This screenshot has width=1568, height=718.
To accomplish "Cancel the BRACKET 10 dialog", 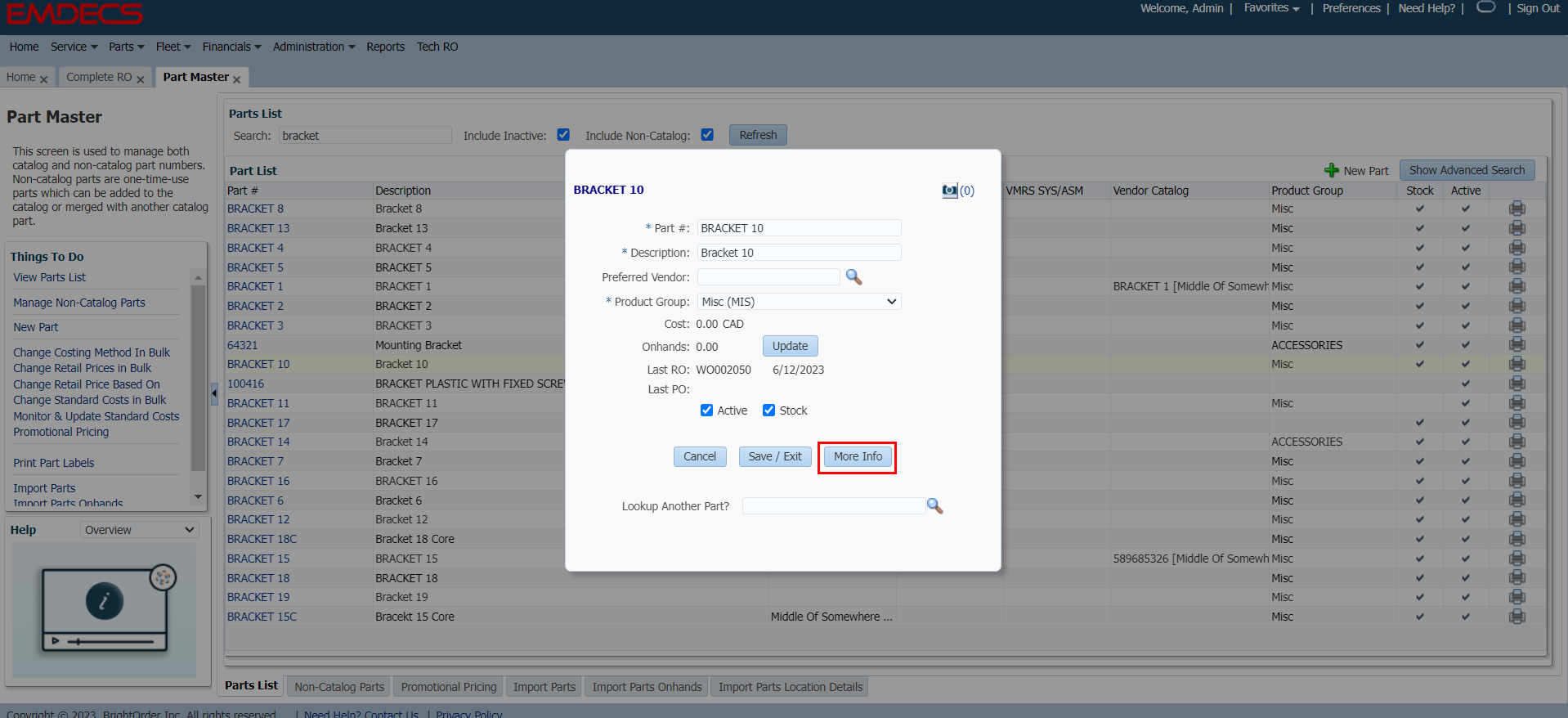I will pos(700,456).
